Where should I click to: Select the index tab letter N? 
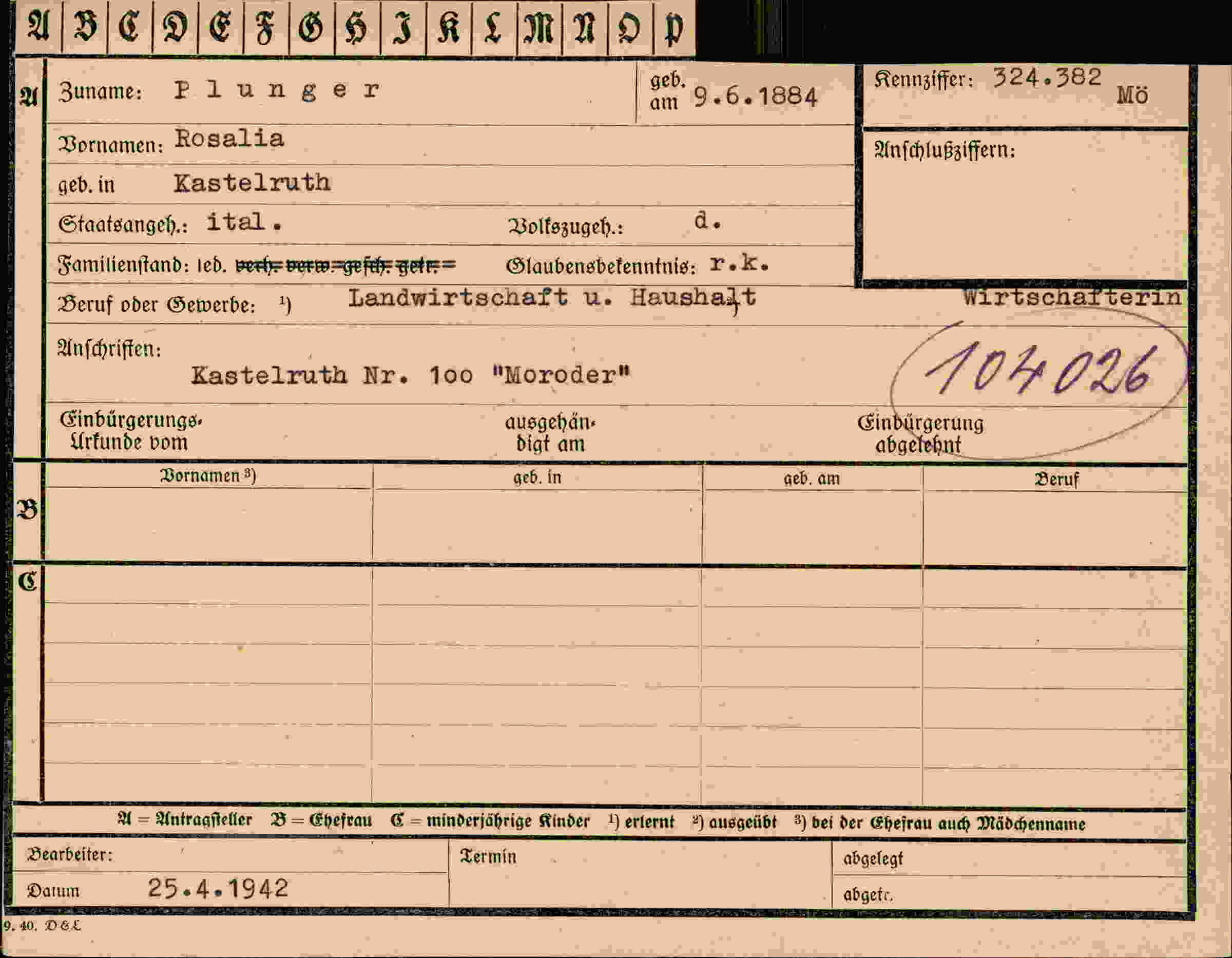click(x=584, y=27)
